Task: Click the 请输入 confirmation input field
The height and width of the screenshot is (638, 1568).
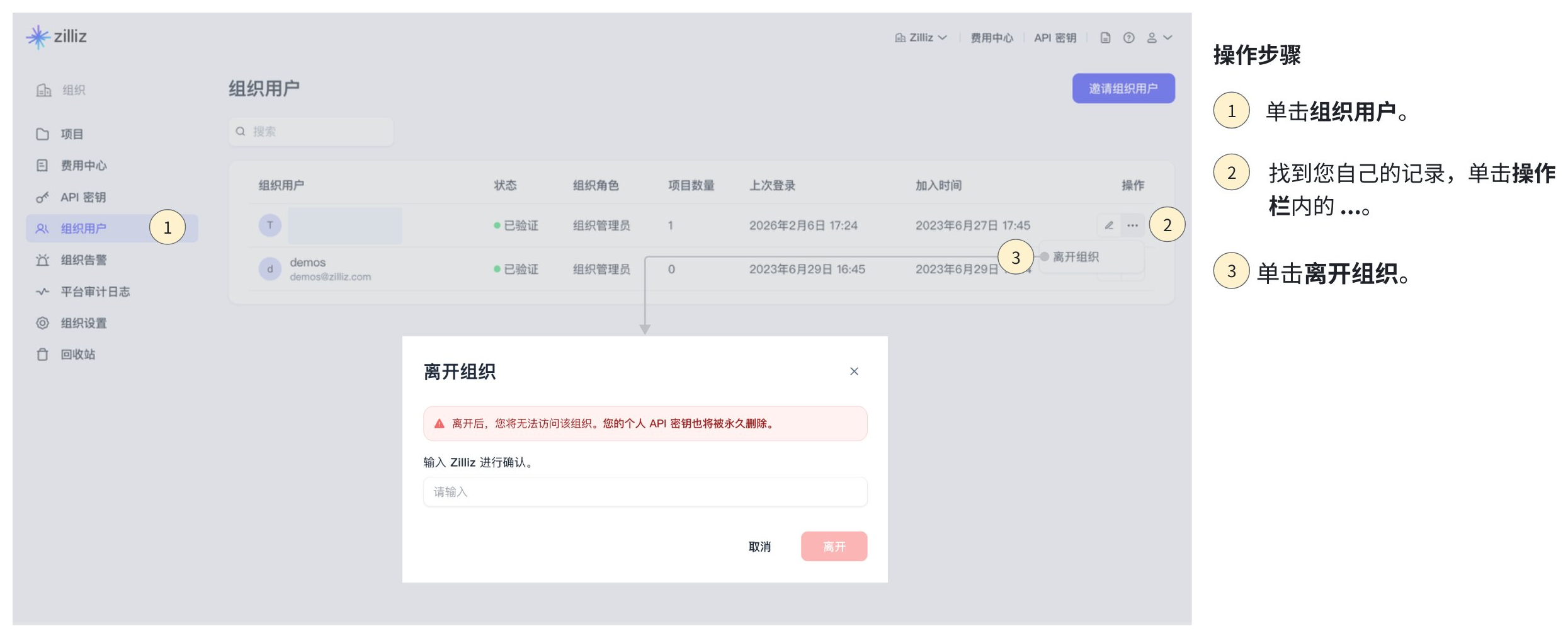Action: coord(645,492)
